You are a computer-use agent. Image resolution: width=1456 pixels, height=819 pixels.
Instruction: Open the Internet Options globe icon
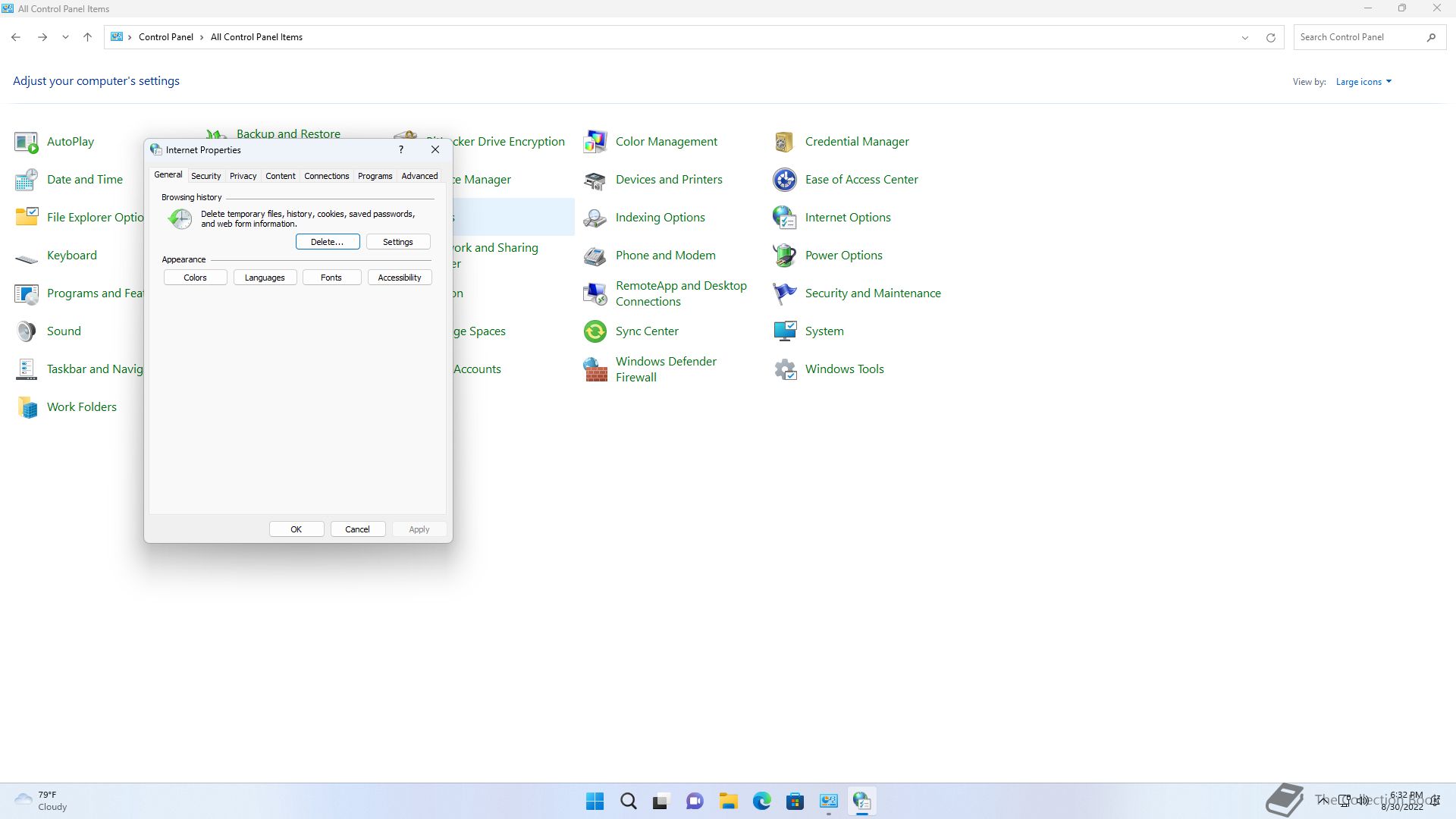785,218
